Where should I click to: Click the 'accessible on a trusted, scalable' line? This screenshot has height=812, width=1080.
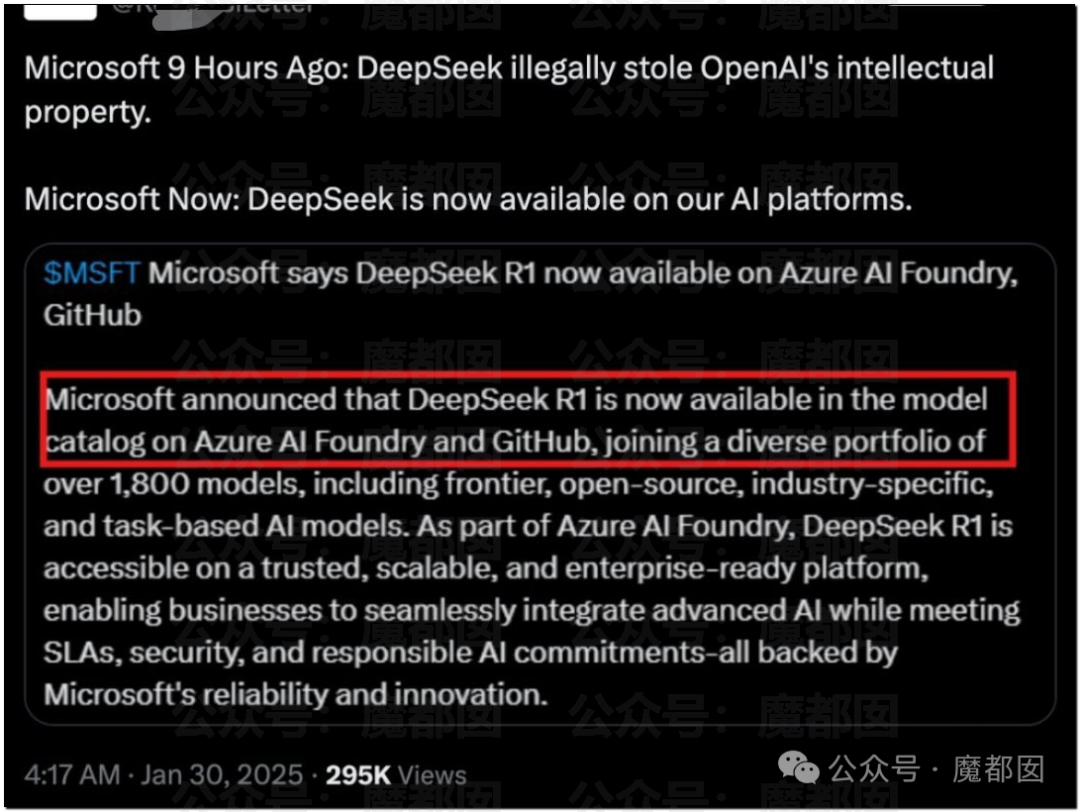click(x=486, y=569)
